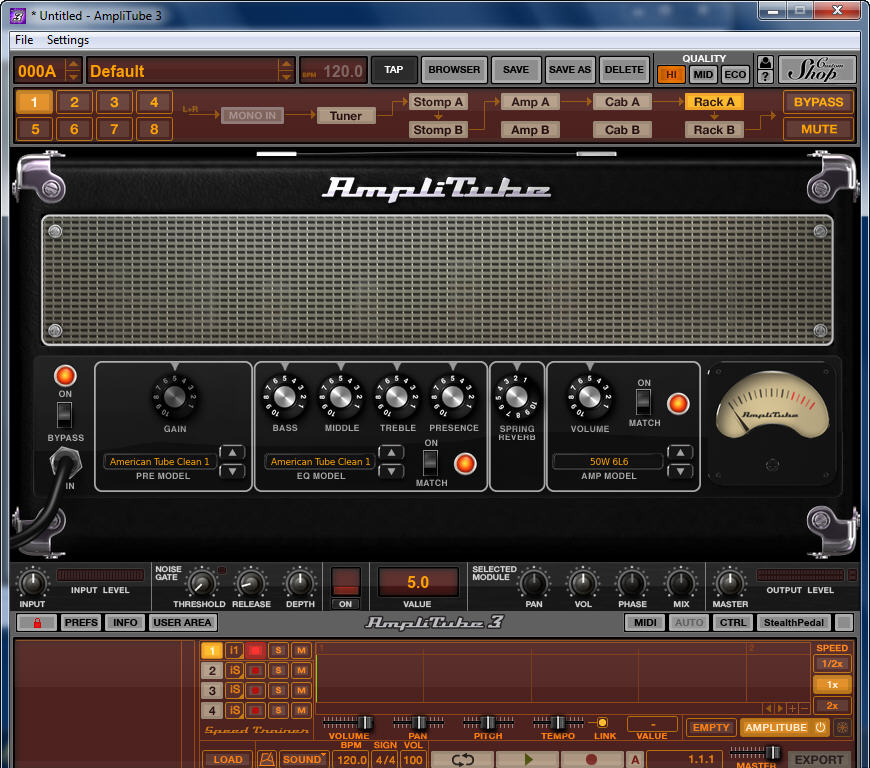Image resolution: width=870 pixels, height=768 pixels.
Task: Click the red lock icon button
Action: (x=37, y=623)
